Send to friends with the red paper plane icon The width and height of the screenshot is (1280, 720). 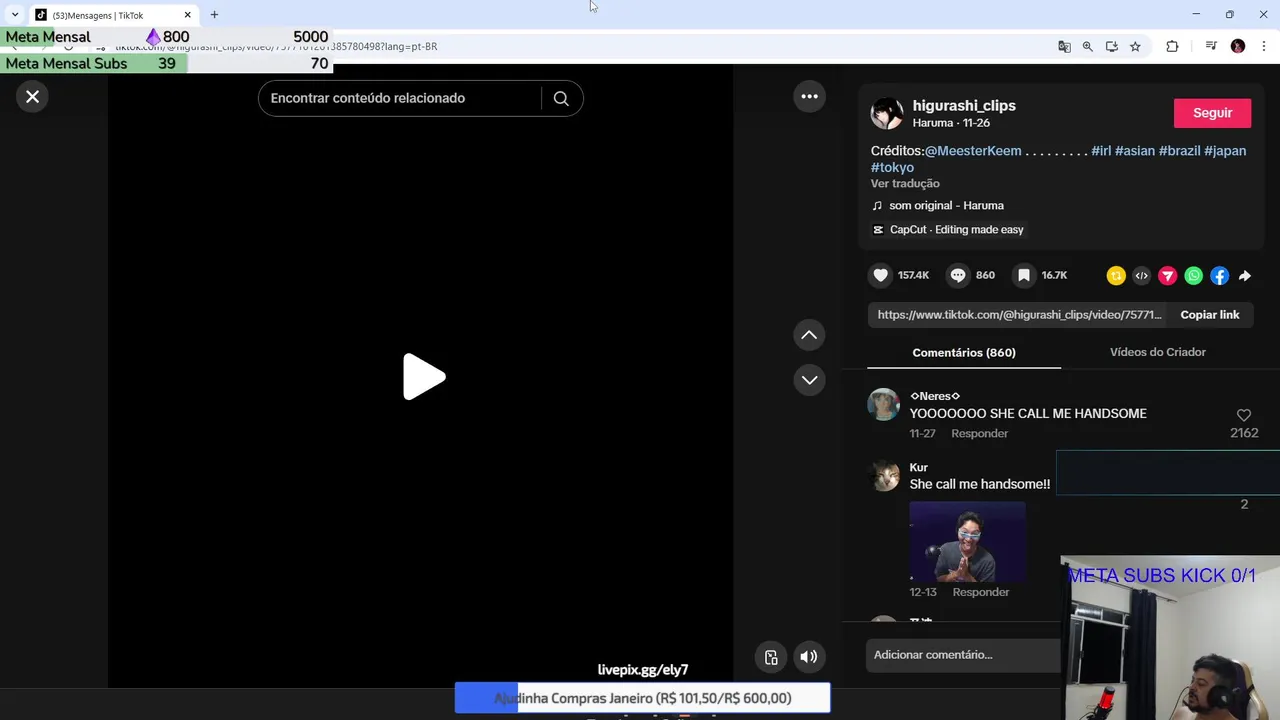click(1168, 276)
